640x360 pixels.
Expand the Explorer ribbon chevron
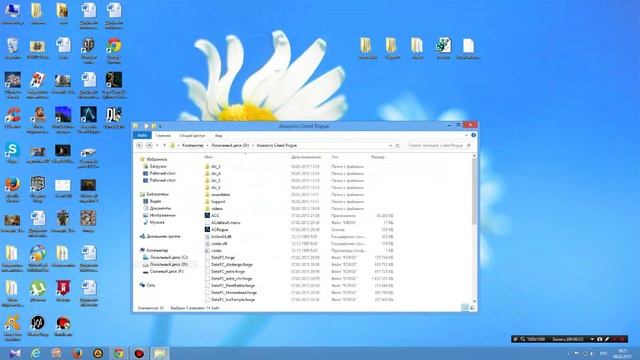coord(467,135)
